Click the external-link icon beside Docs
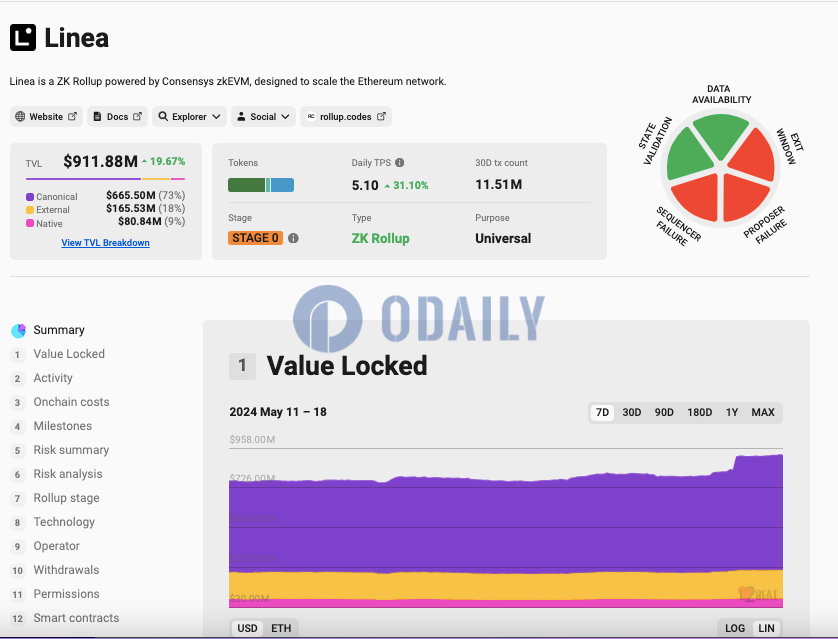This screenshot has height=639, width=838. [137, 116]
